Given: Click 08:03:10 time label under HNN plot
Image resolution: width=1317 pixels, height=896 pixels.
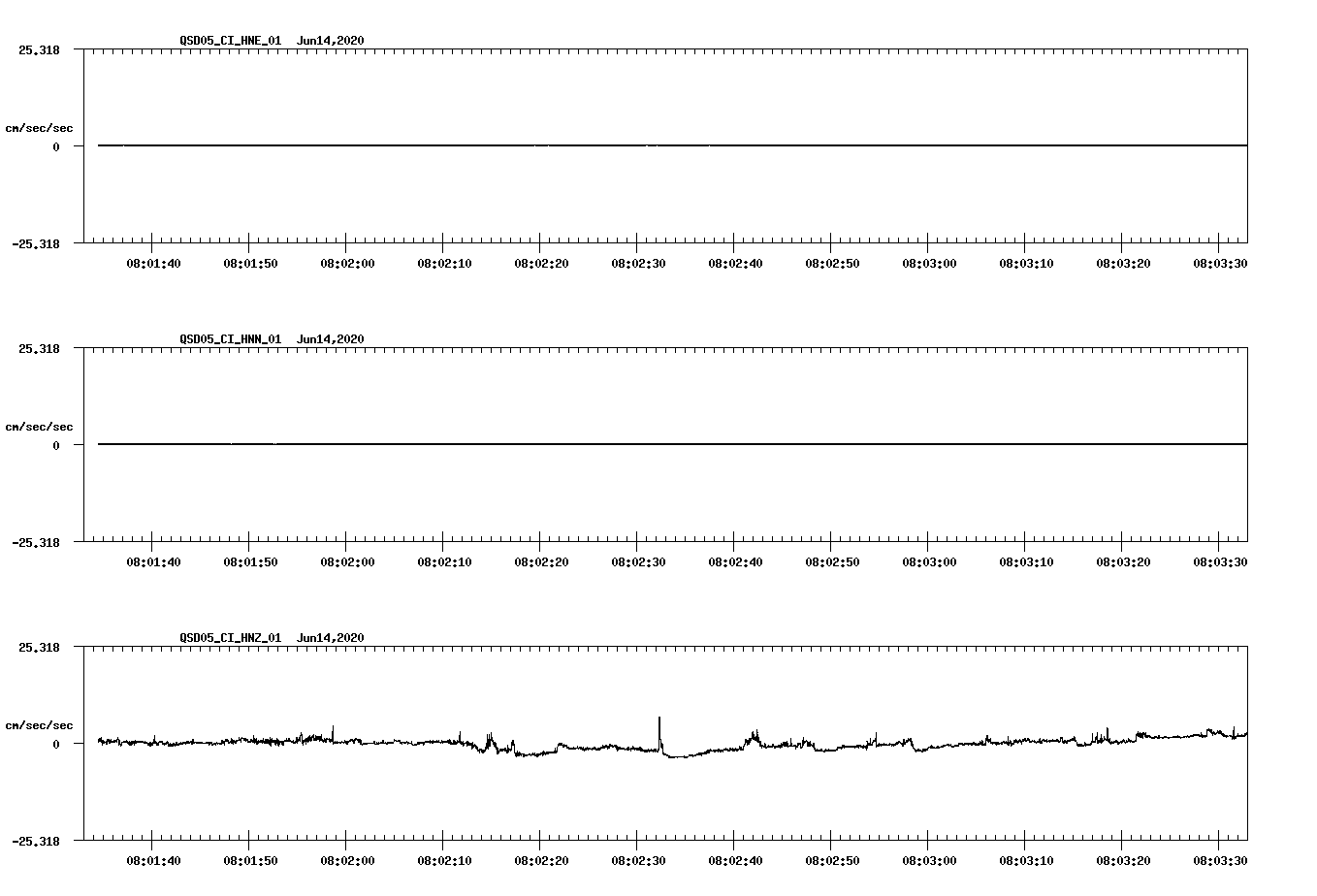Looking at the screenshot, I should (1026, 561).
